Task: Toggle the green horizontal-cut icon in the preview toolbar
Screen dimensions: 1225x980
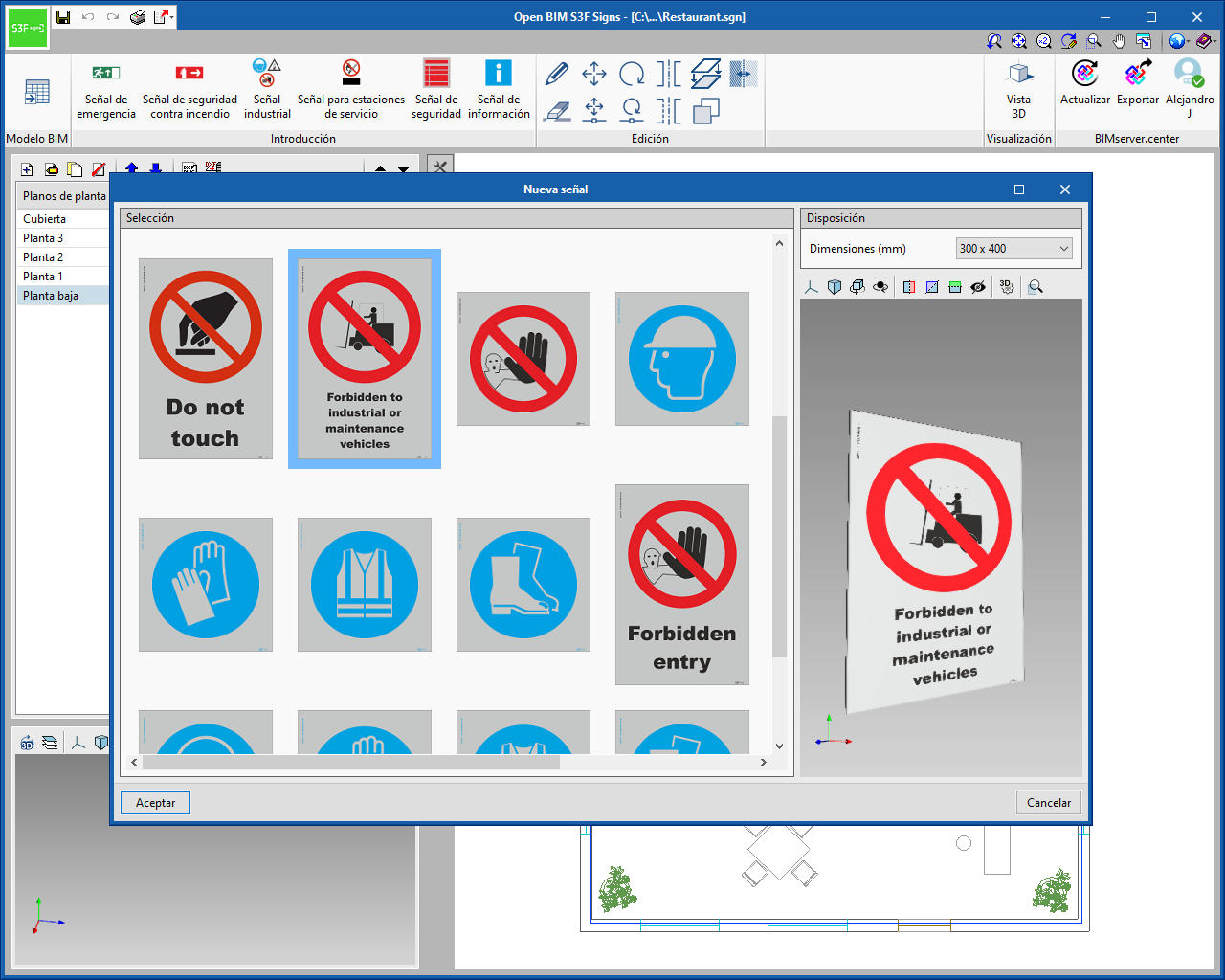Action: point(954,286)
